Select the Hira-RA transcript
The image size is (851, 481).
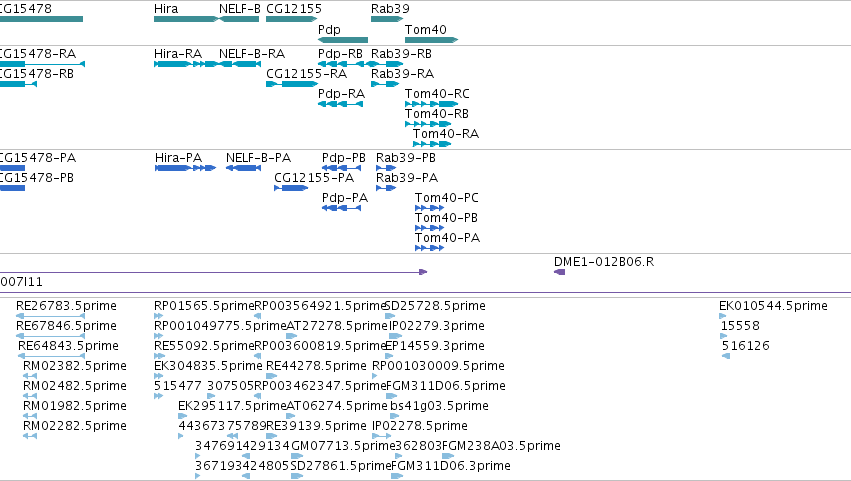point(186,64)
